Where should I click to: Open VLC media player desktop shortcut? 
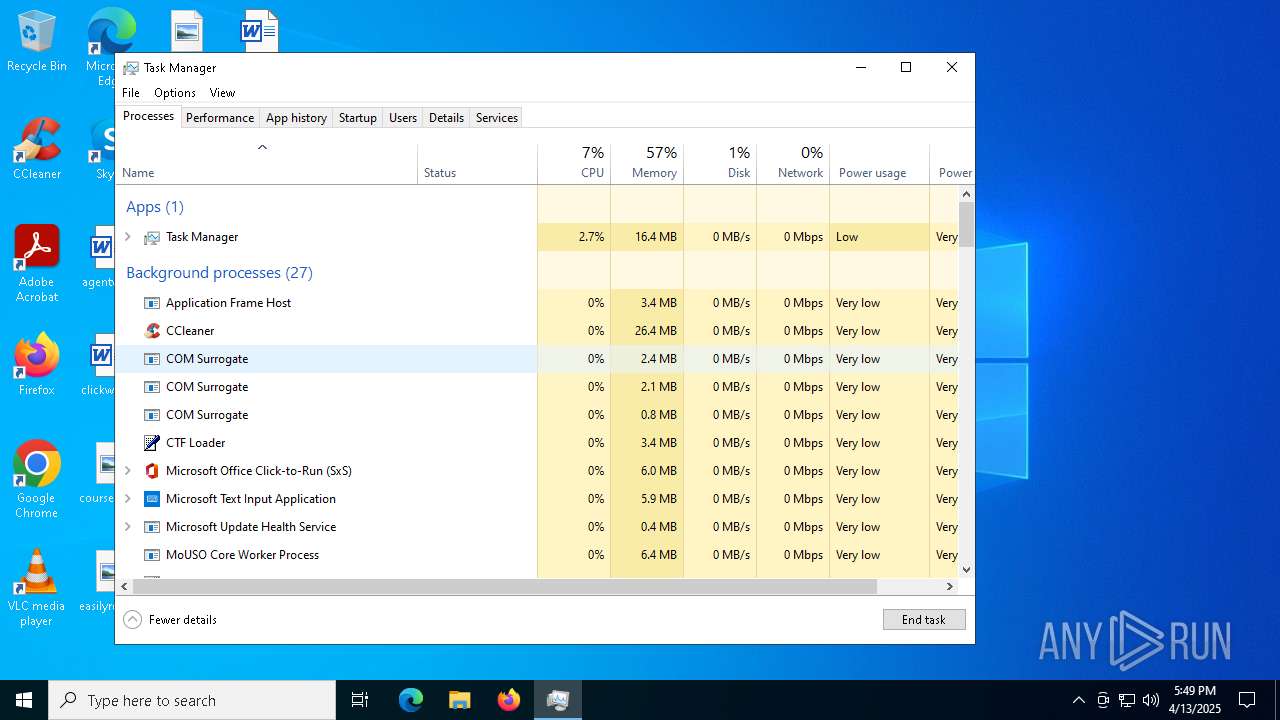click(37, 588)
